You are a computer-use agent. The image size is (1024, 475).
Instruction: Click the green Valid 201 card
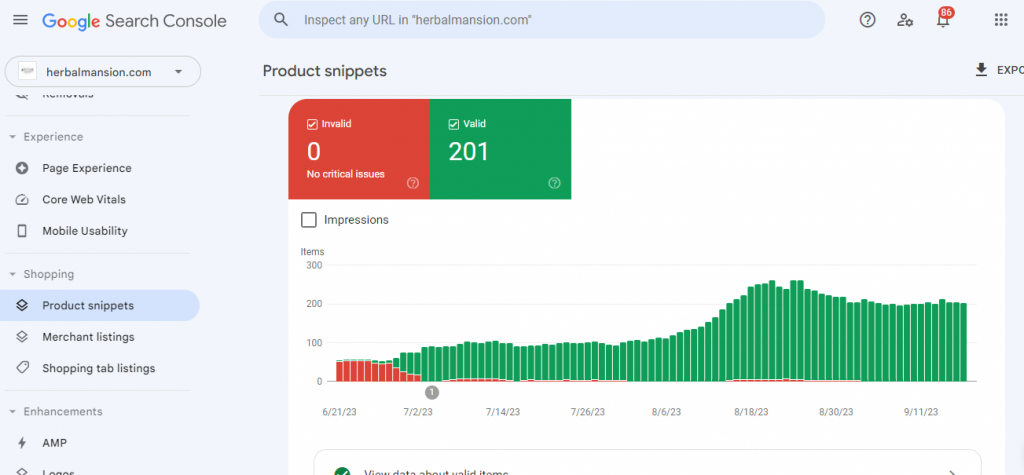(500, 149)
